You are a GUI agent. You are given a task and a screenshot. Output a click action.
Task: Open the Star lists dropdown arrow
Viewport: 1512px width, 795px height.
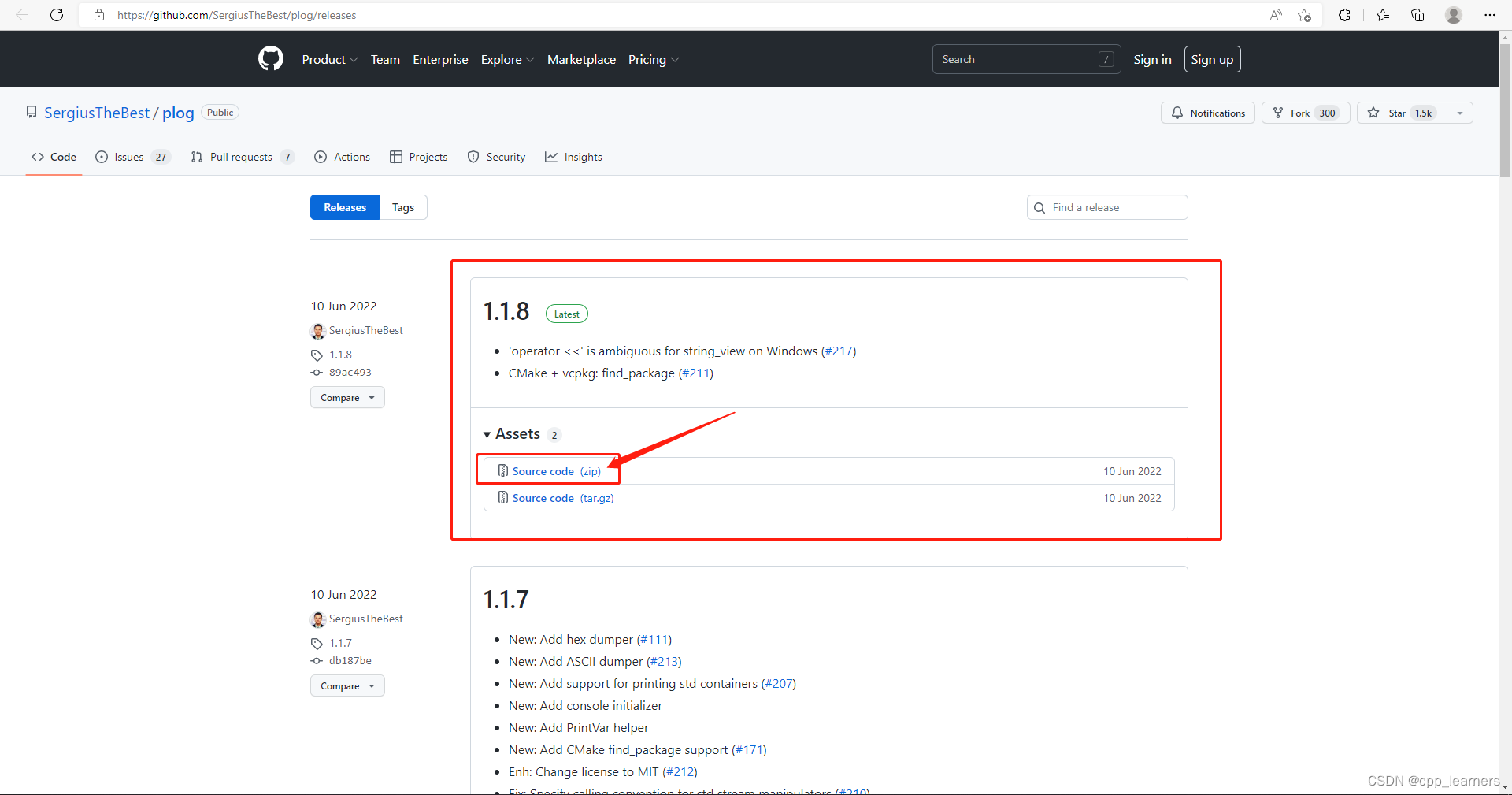[x=1460, y=113]
